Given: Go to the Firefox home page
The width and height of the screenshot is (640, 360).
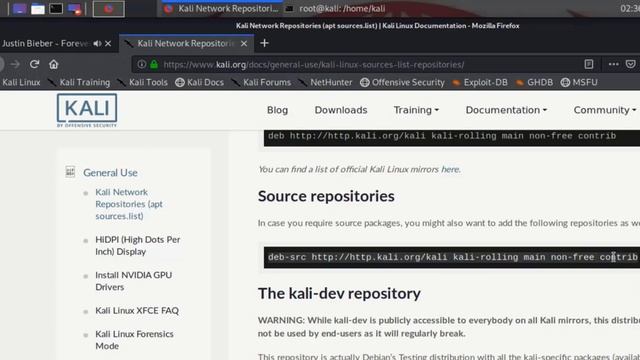Looking at the screenshot, I should click(53, 64).
